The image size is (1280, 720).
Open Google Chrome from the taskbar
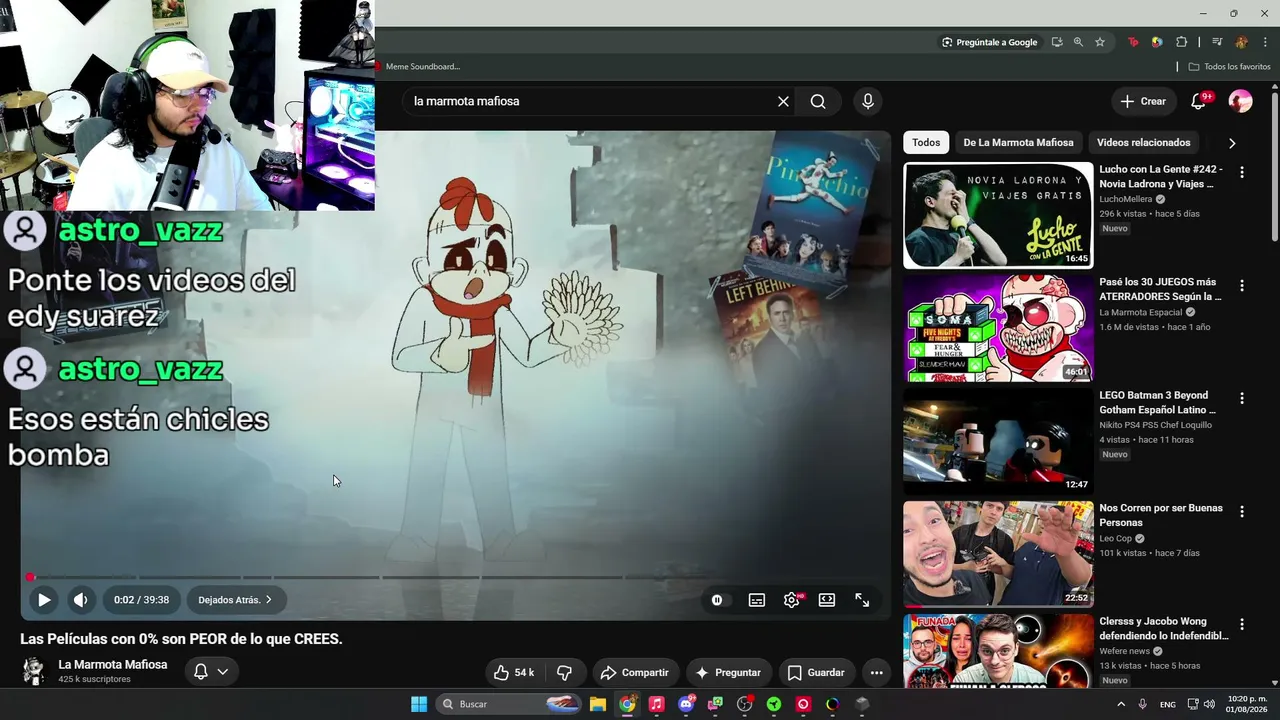point(627,704)
